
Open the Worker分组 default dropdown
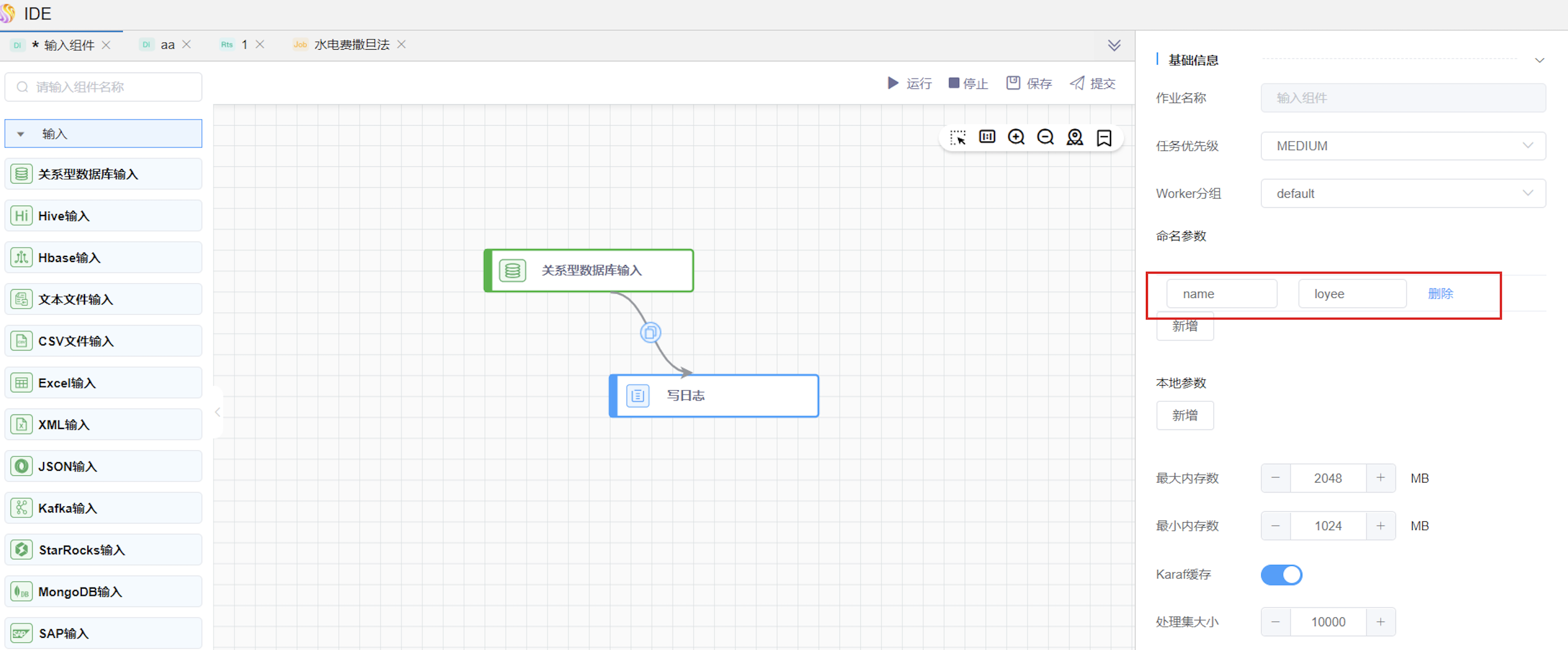click(x=1402, y=193)
